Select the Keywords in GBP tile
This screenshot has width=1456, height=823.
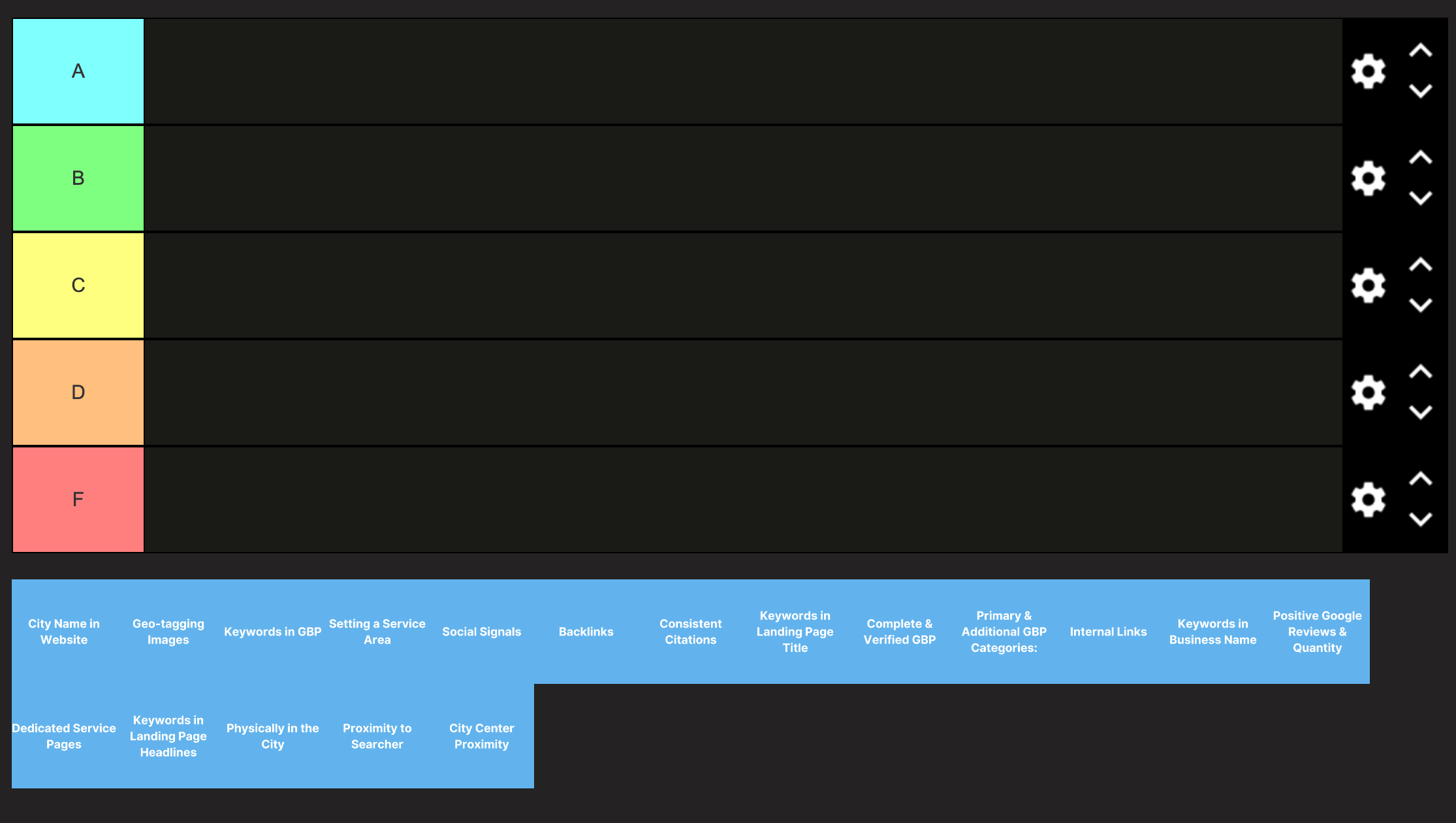click(x=273, y=632)
